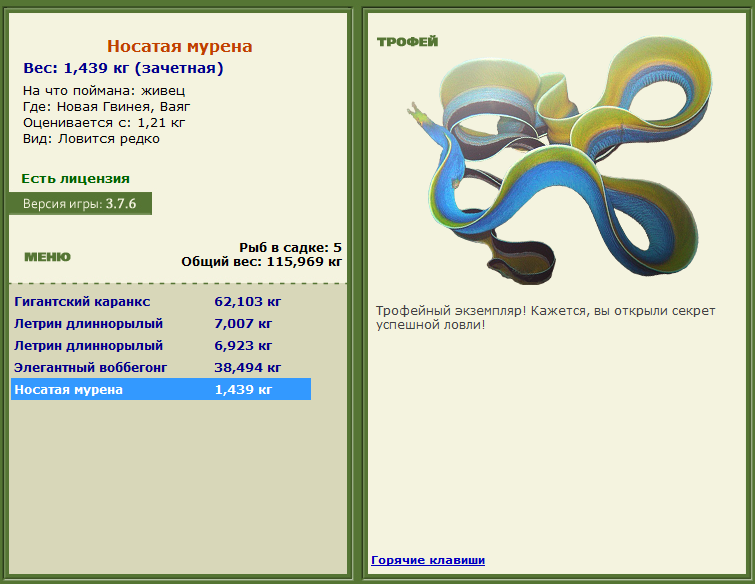Screen dimensions: 755x584
Task: Click the Трофейный экземпляр message text
Action: click(546, 318)
